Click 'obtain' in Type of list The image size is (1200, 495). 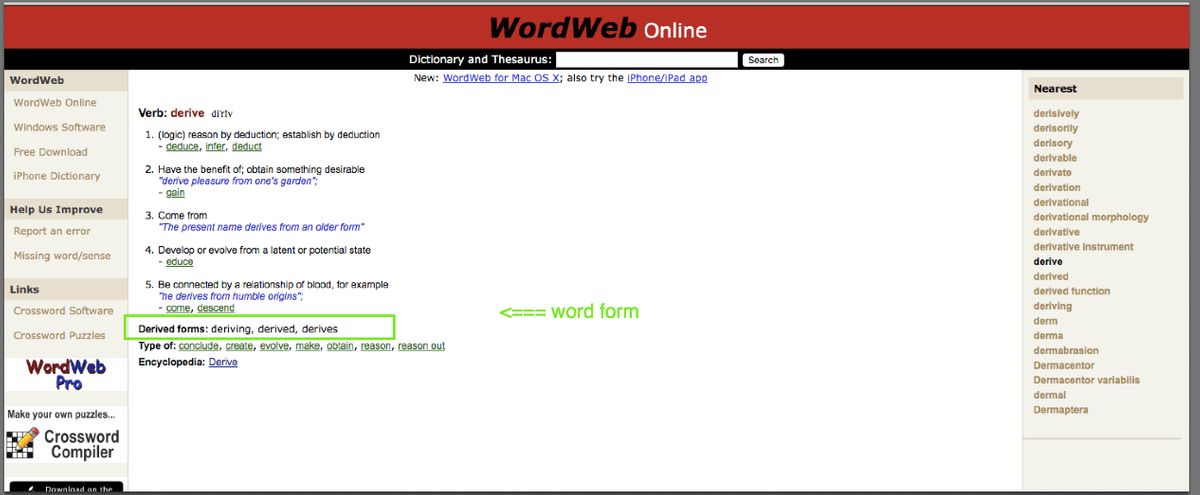click(340, 346)
